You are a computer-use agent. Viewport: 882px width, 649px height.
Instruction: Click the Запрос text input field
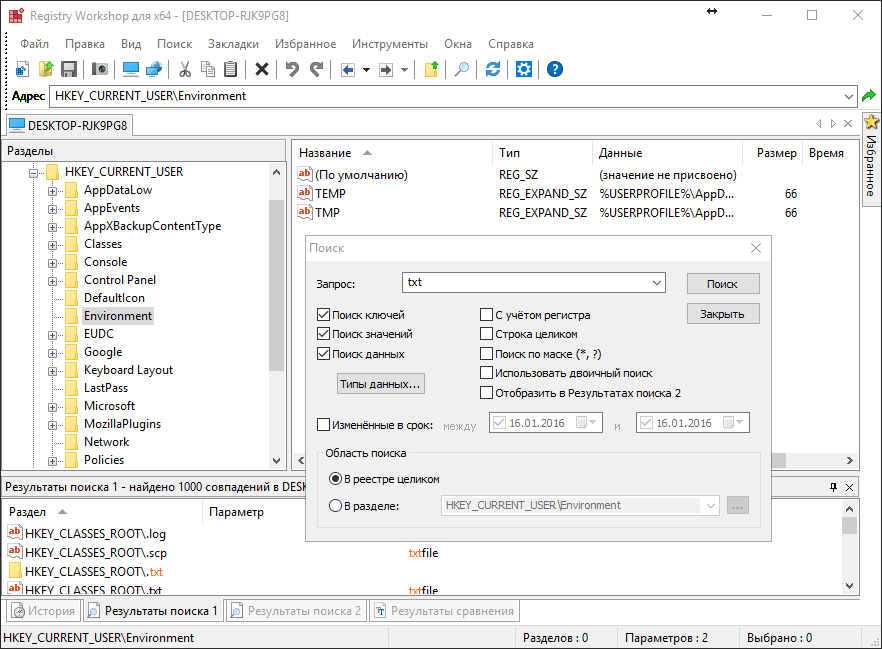pos(526,282)
